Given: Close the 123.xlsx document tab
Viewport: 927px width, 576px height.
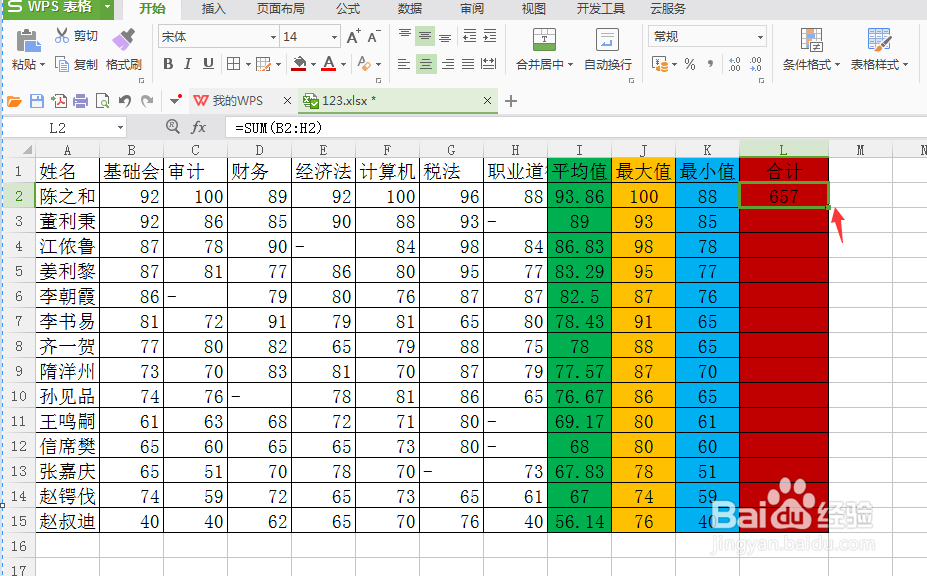Looking at the screenshot, I should coord(487,101).
